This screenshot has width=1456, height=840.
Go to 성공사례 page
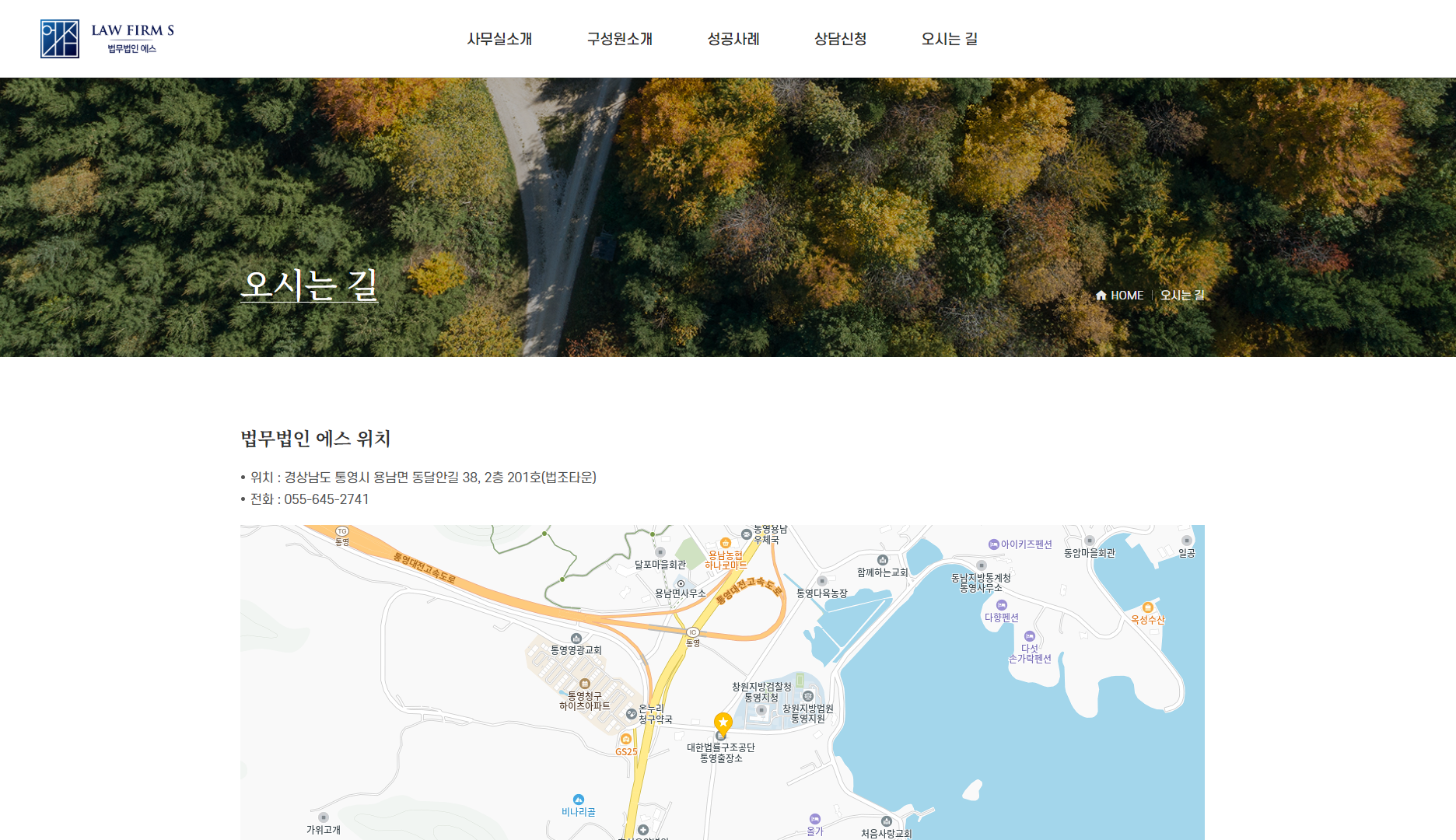point(733,39)
